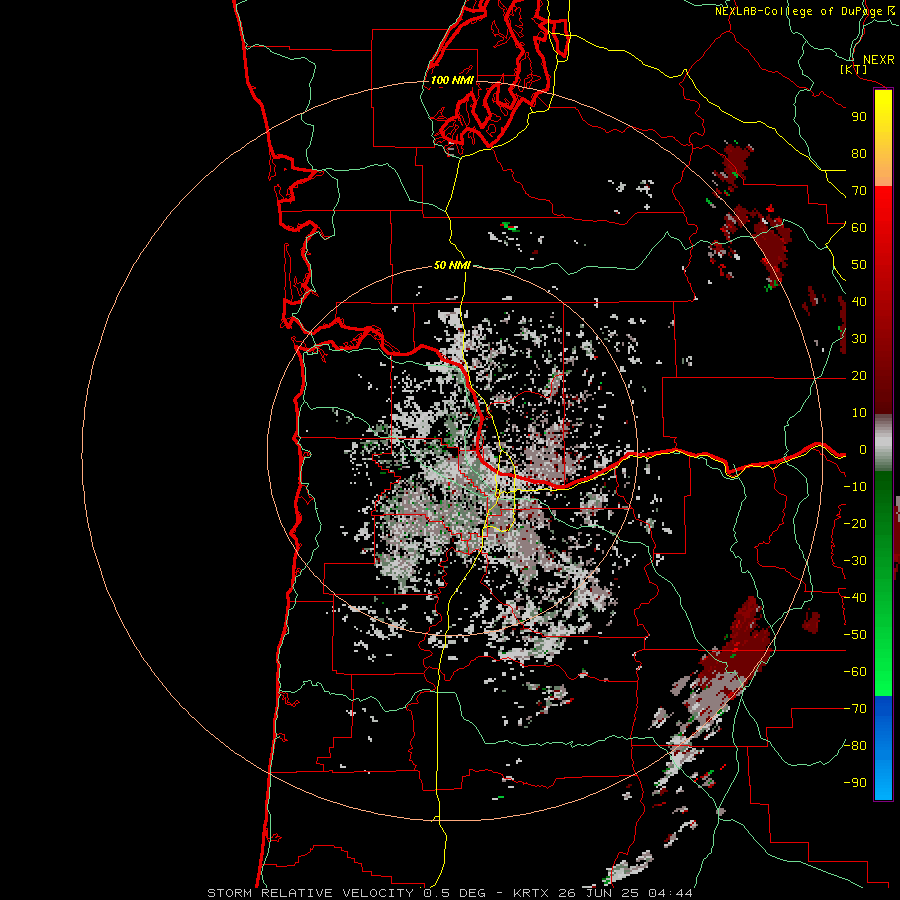Viewport: 900px width, 900px height.
Task: Click the -80 value on the velocity scale
Action: 855,746
